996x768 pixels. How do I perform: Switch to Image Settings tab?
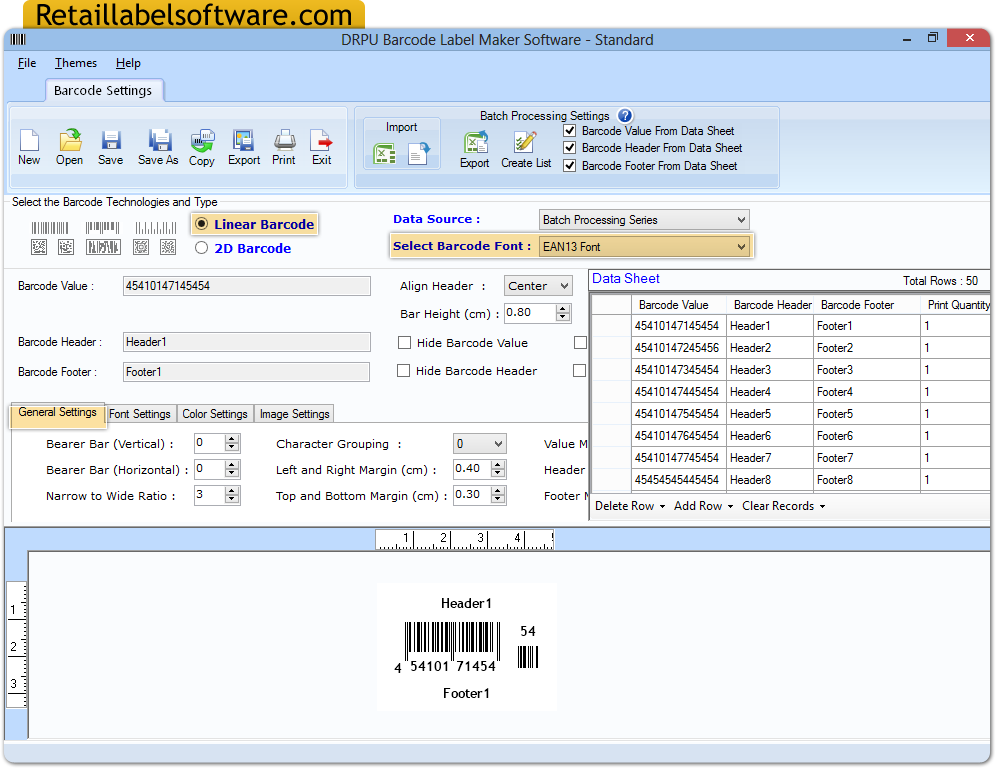click(294, 414)
